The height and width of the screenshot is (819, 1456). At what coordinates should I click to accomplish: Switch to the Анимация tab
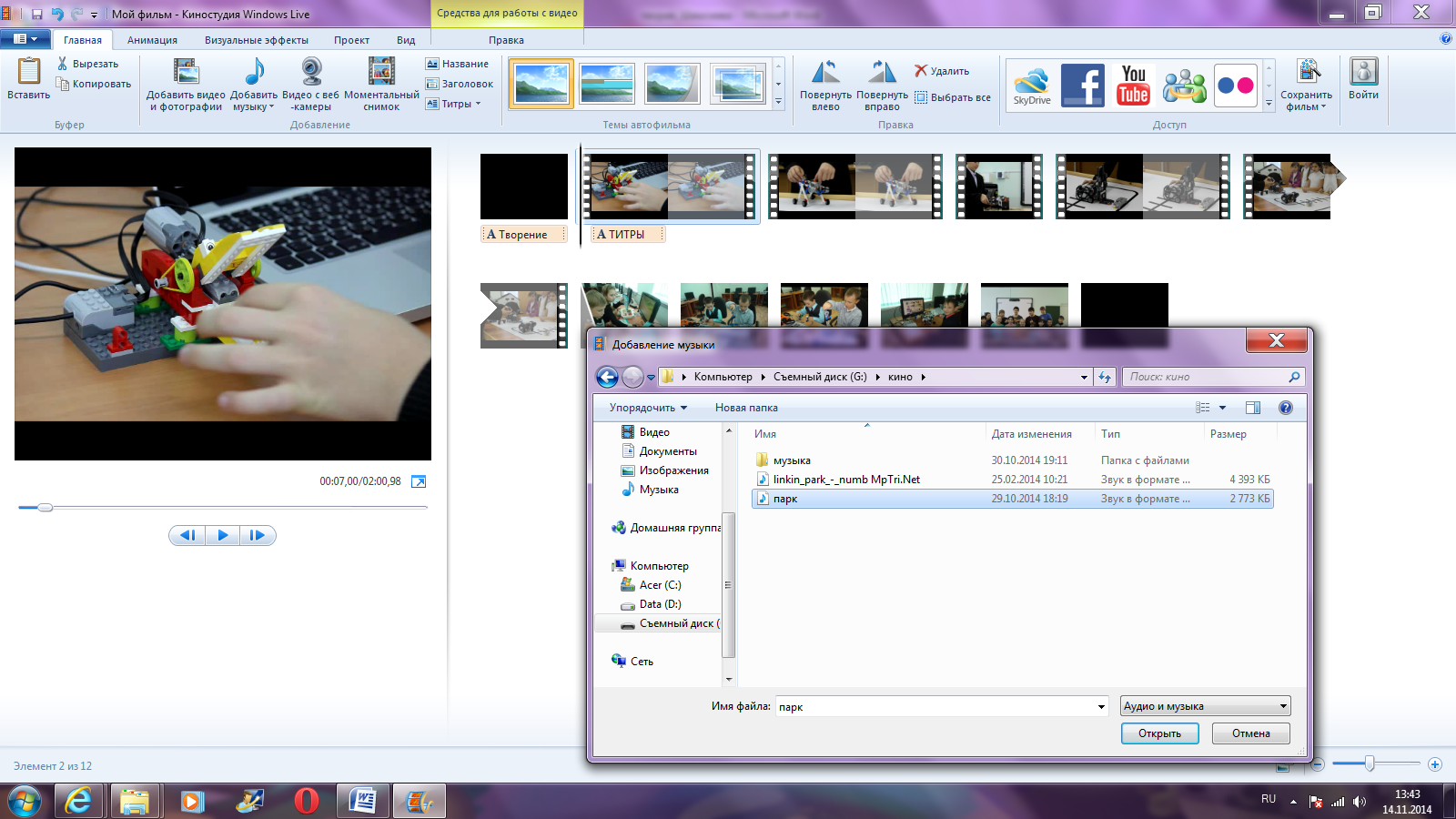(x=152, y=40)
